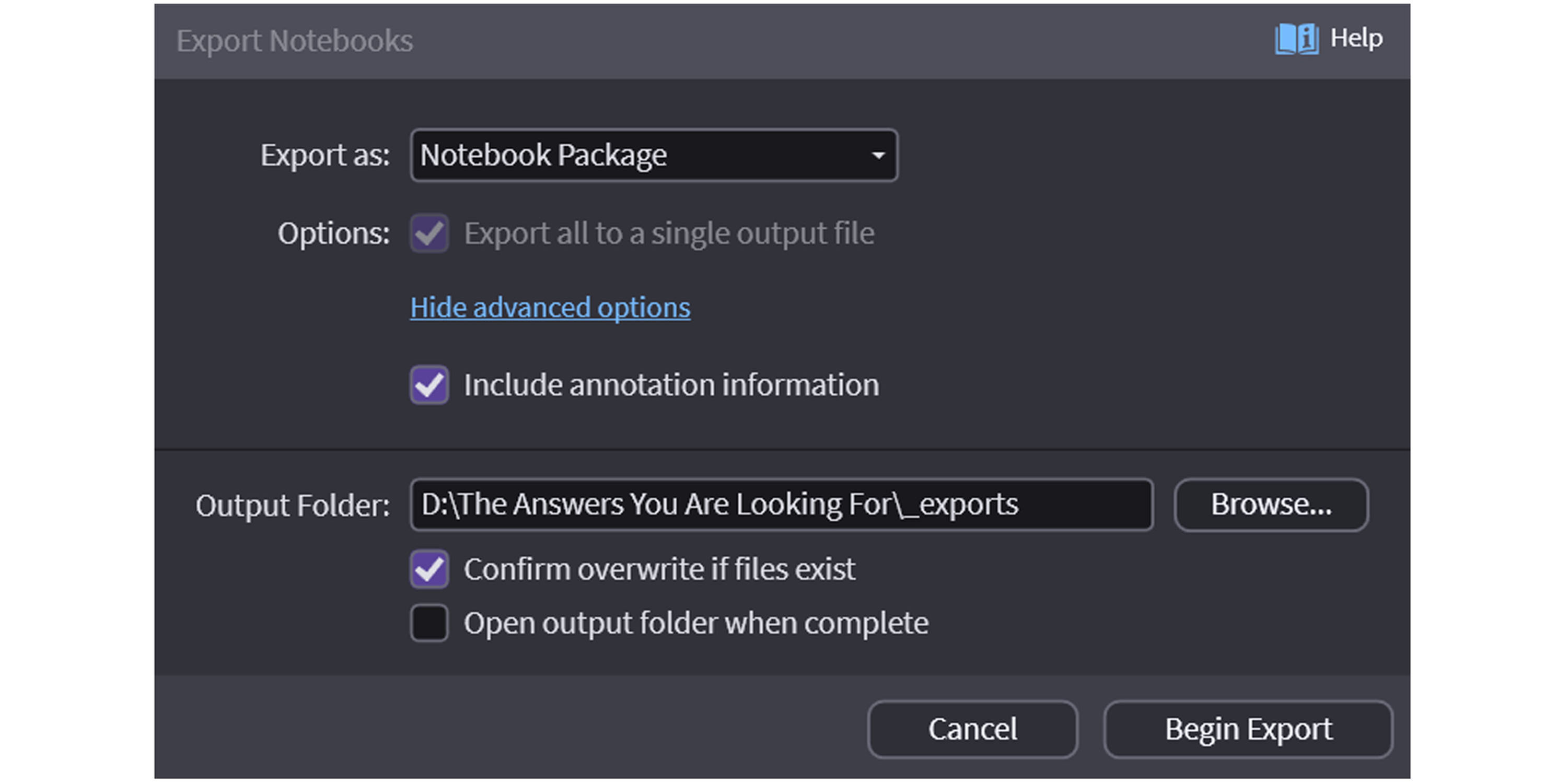Uncheck Include annotation information checkbox
Screen dimensions: 1568x784
pos(429,385)
